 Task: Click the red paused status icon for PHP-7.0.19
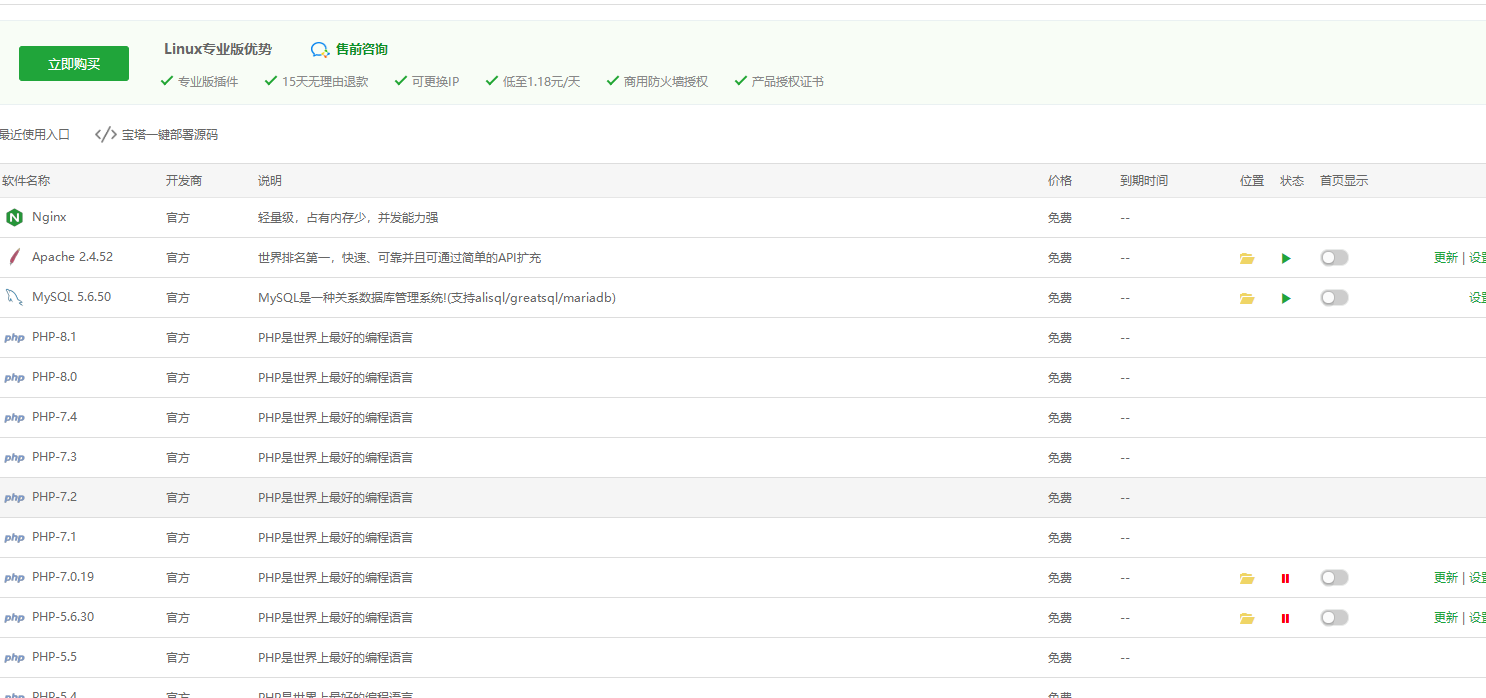coord(1285,578)
